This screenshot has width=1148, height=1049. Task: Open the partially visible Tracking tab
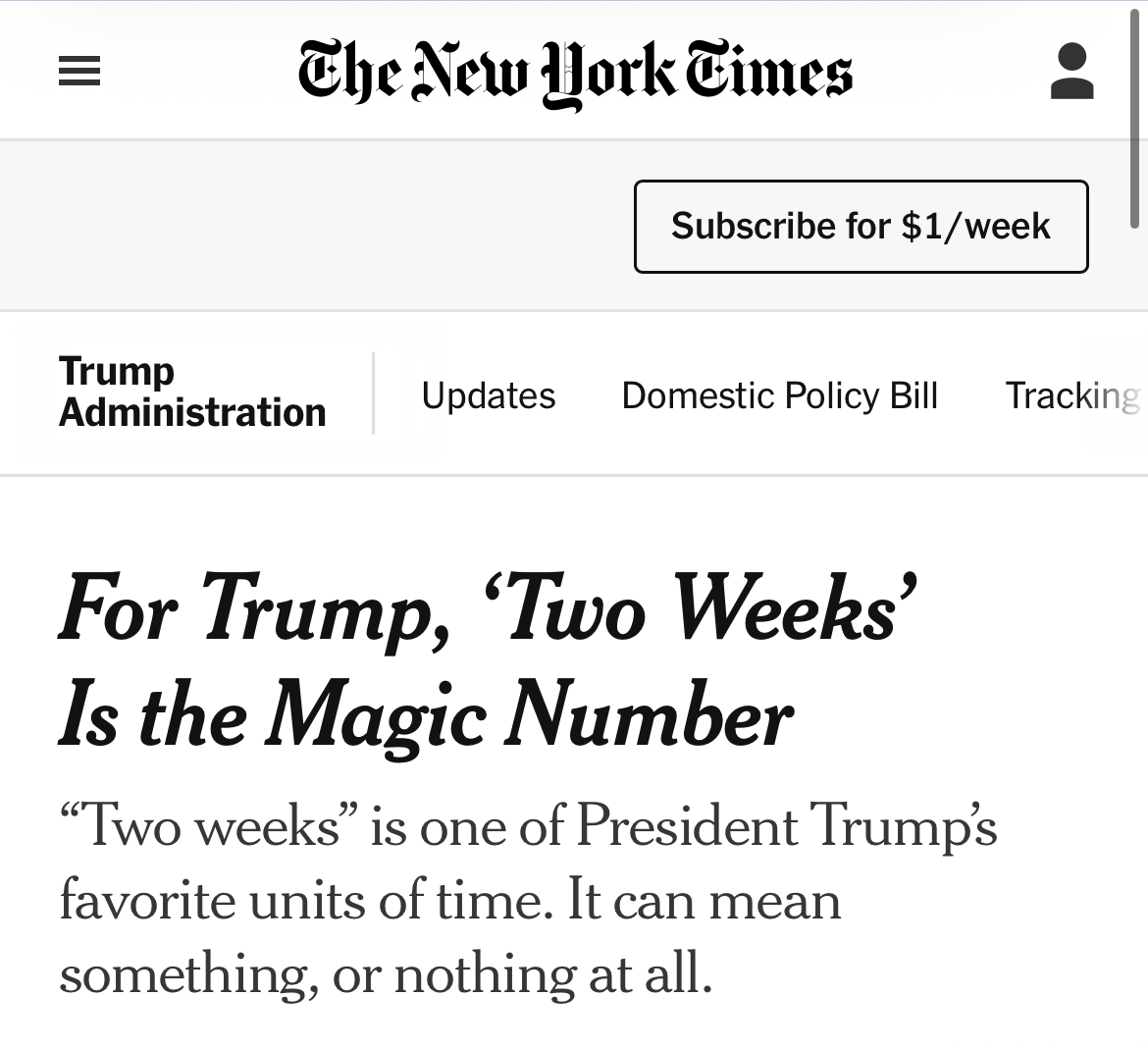click(x=1073, y=396)
